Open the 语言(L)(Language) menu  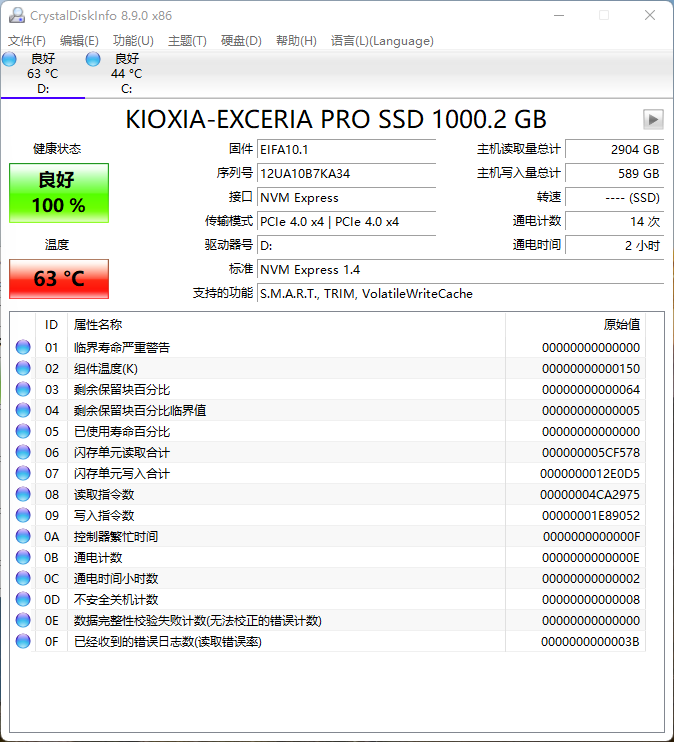point(382,41)
